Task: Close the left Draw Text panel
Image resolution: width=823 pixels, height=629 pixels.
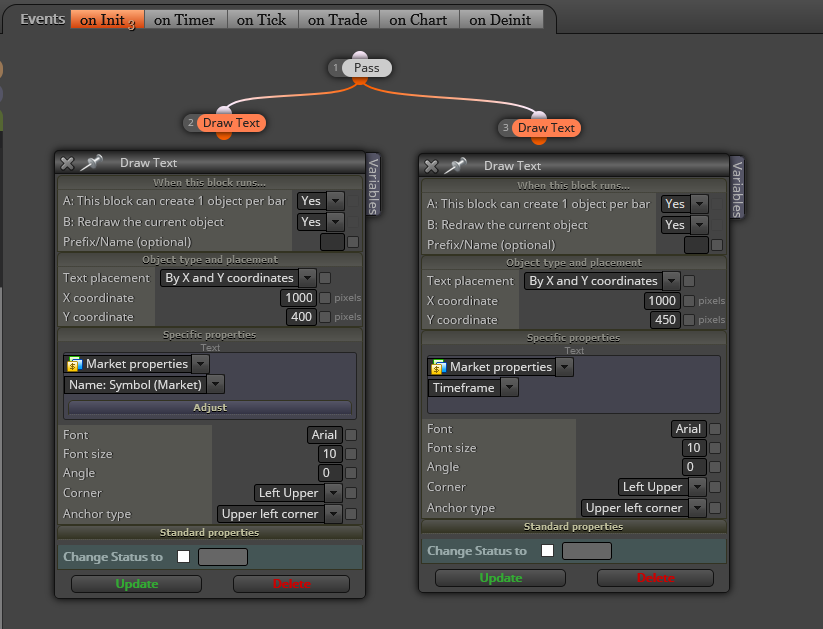Action: 67,163
